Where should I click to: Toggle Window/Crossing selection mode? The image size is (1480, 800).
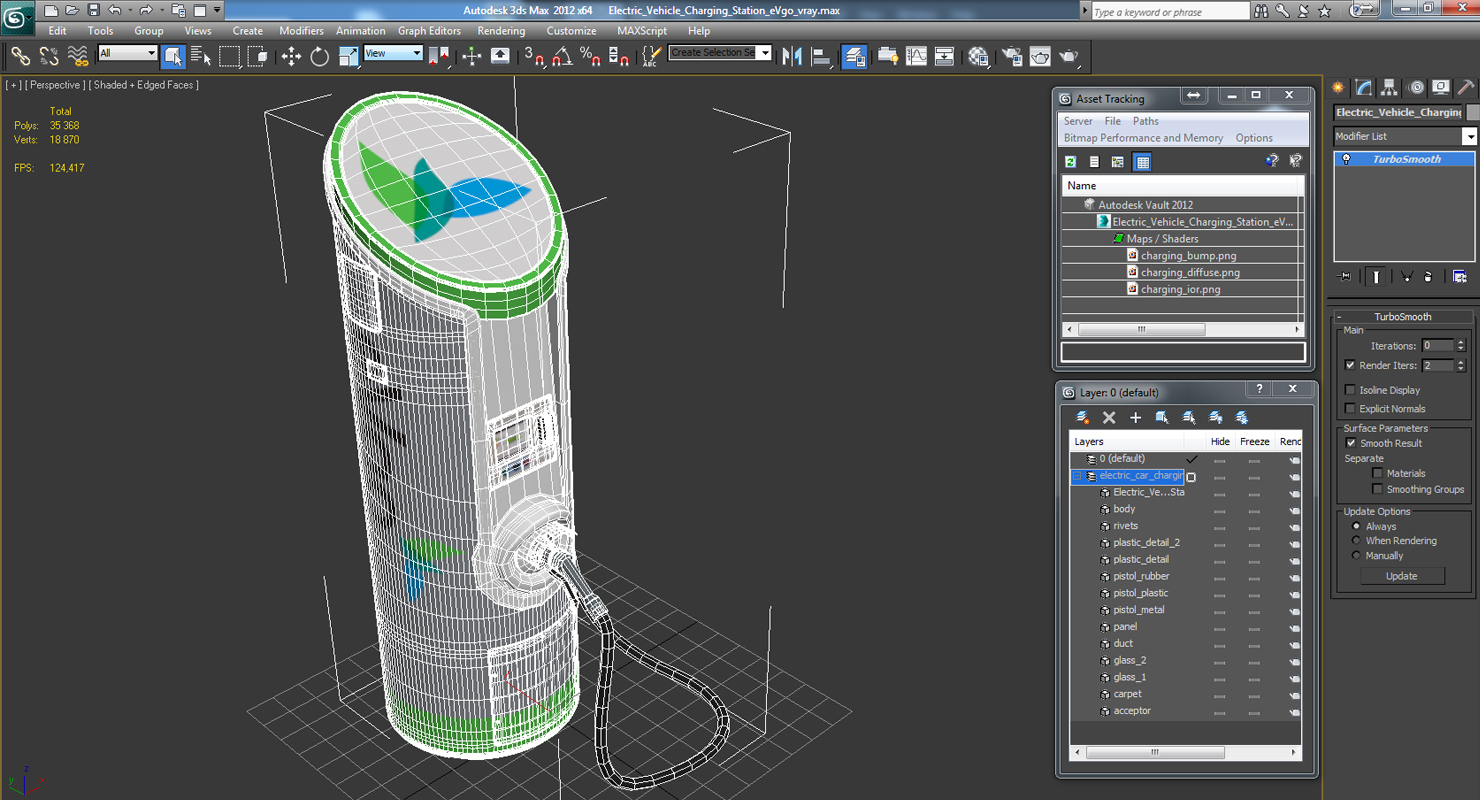coord(258,56)
